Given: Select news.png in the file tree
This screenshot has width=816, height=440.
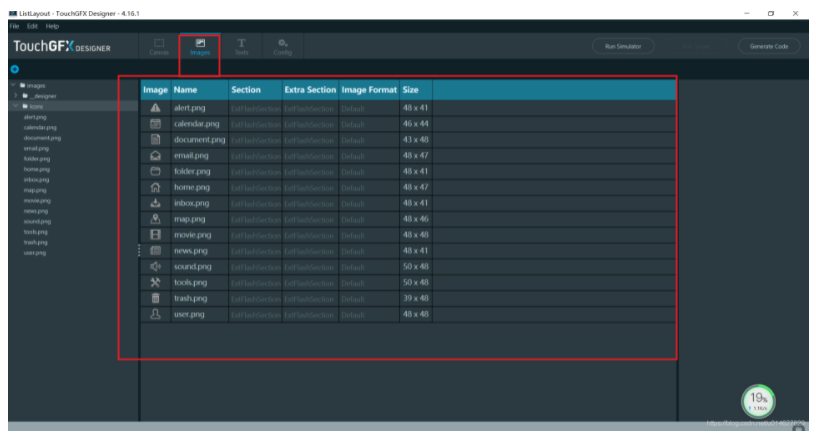Looking at the screenshot, I should click(x=35, y=211).
